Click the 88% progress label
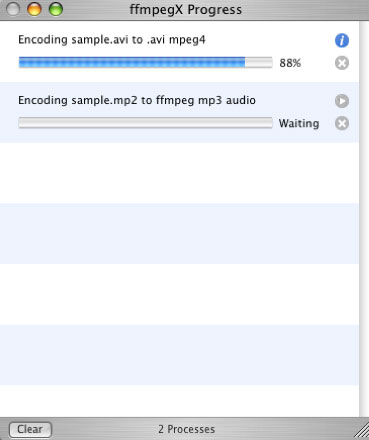 pos(290,63)
